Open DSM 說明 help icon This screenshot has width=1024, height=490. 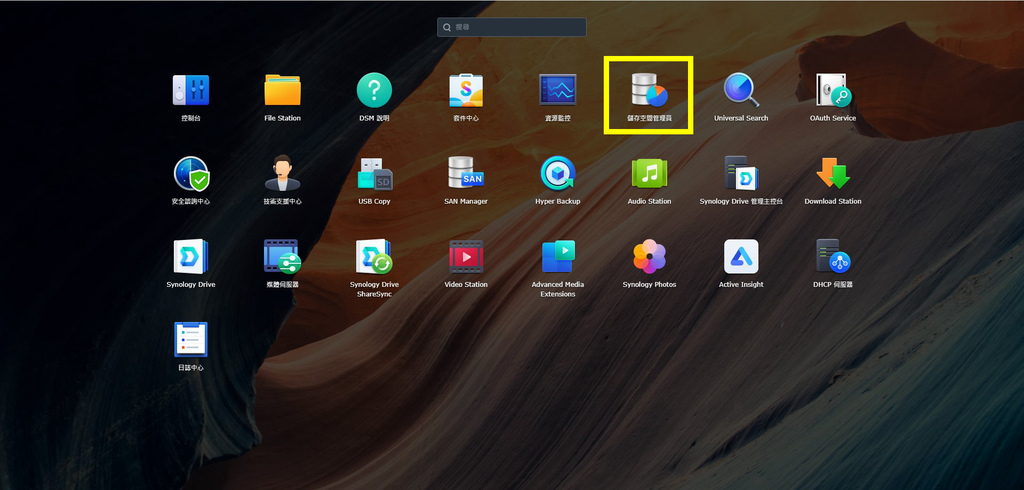[374, 90]
